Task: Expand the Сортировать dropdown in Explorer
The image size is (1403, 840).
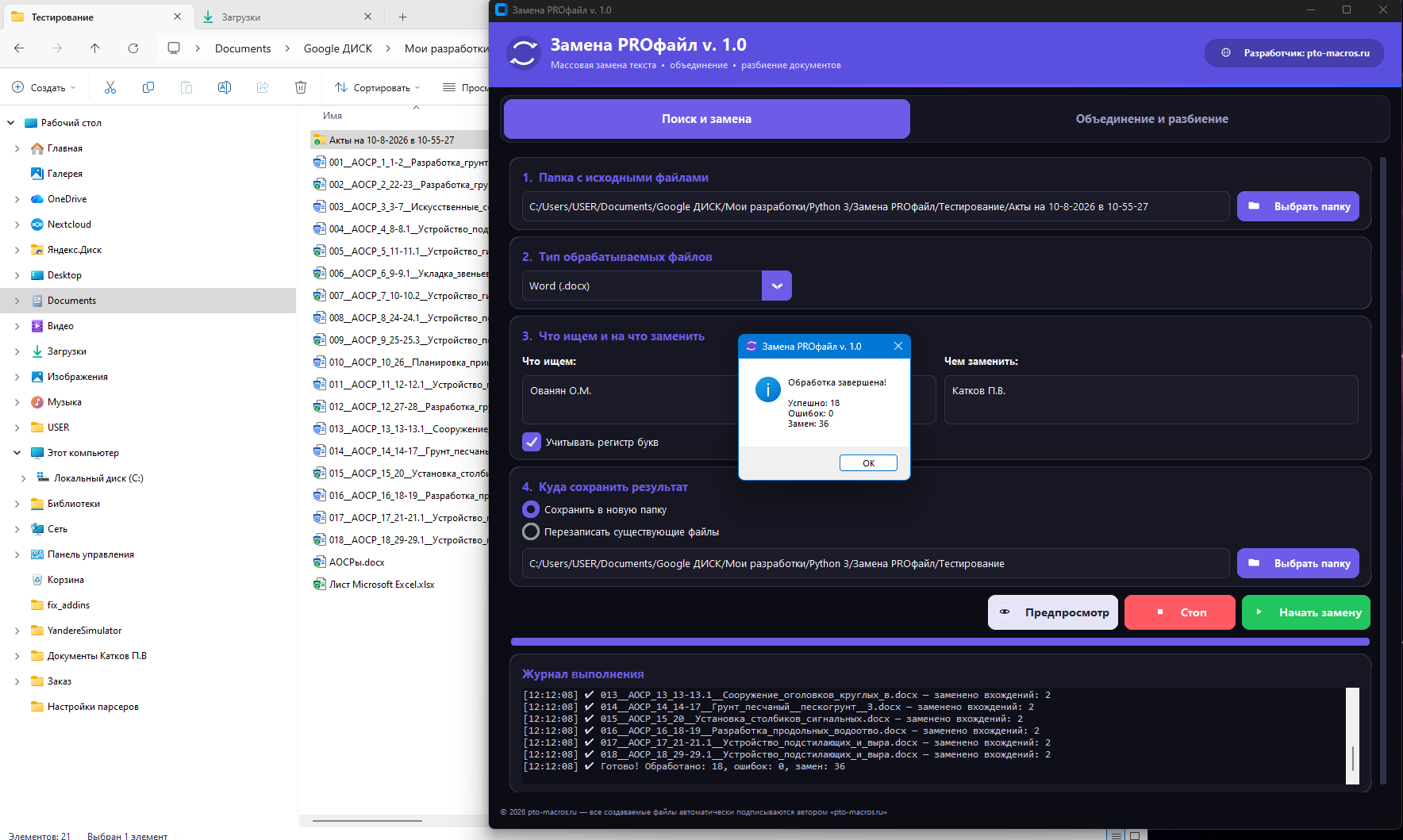Action: click(x=378, y=87)
